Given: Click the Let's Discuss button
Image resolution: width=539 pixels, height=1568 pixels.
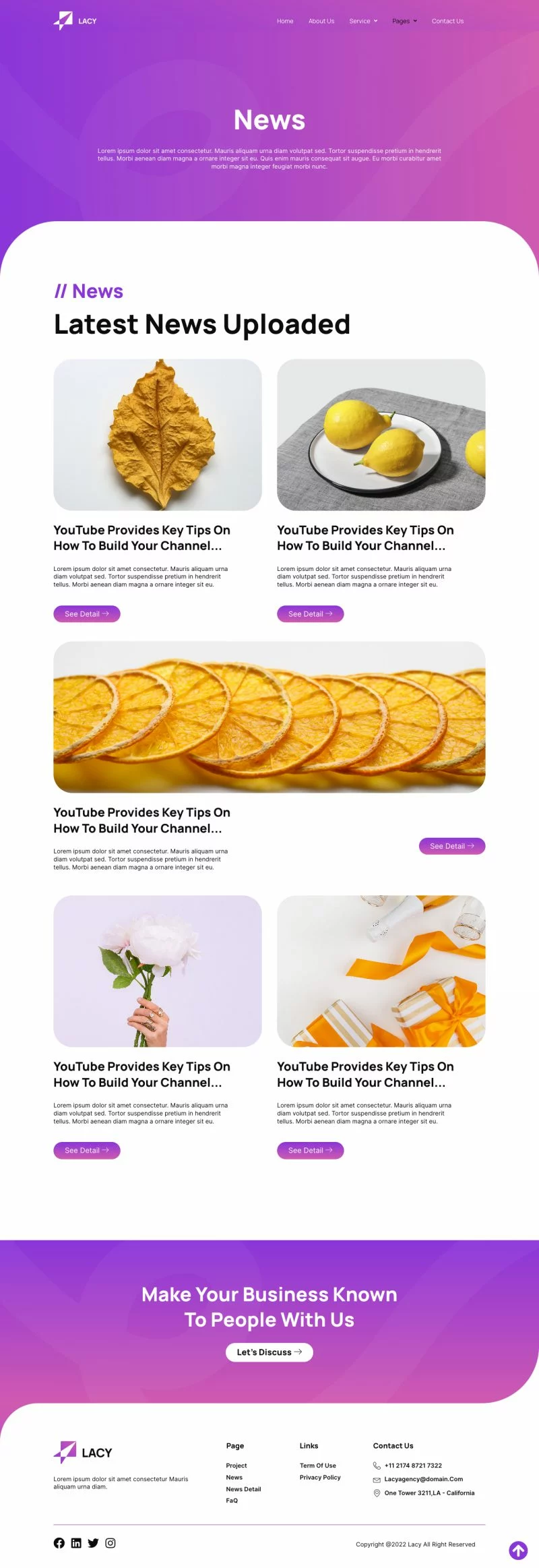Looking at the screenshot, I should [x=269, y=1352].
